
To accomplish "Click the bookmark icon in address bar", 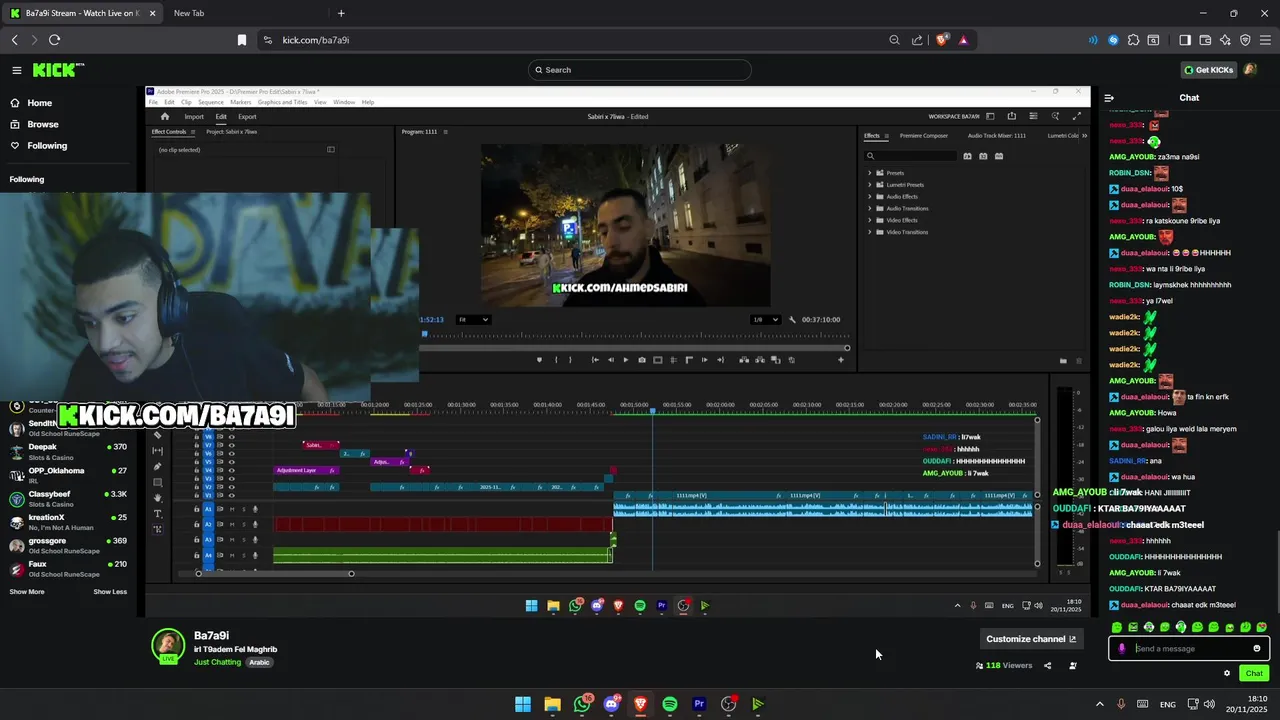I will pyautogui.click(x=242, y=40).
